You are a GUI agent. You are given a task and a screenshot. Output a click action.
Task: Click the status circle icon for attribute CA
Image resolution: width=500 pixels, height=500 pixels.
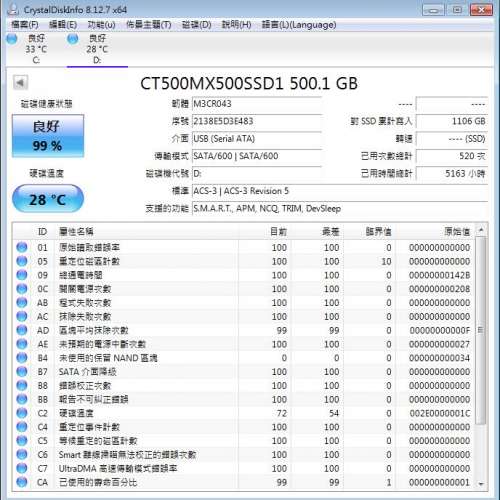click(22, 482)
